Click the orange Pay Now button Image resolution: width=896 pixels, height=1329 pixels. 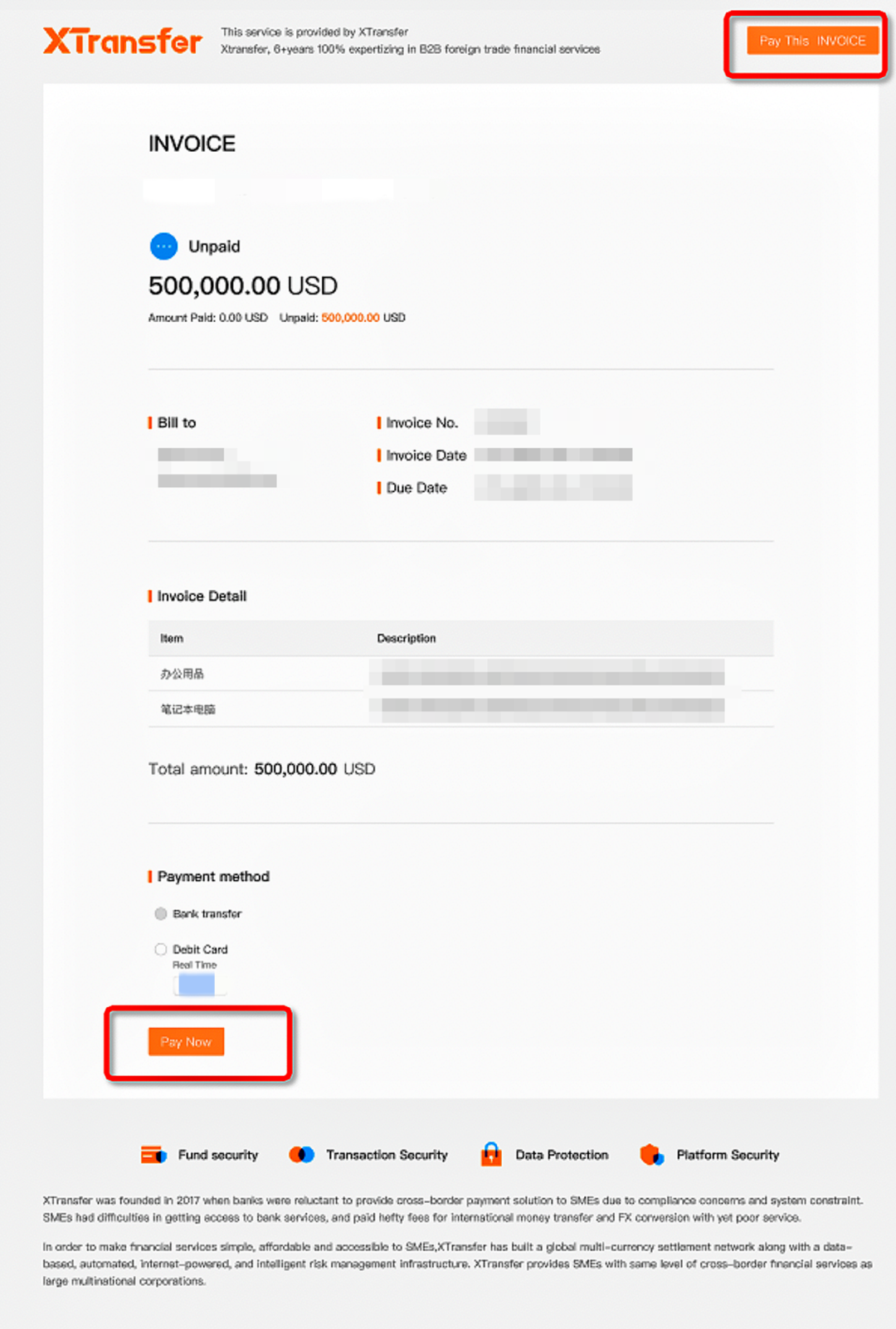click(186, 1042)
